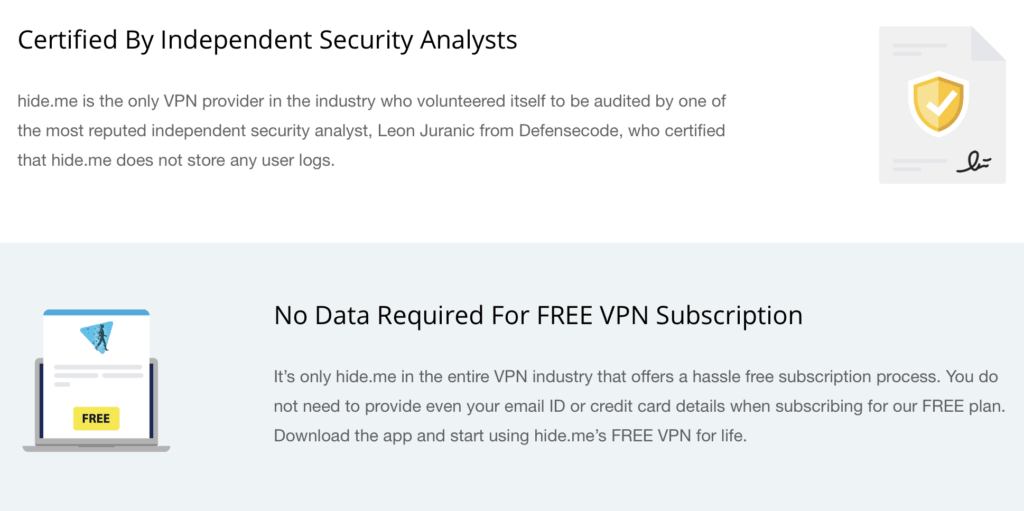This screenshot has height=511, width=1024.
Task: Click the white checkmark inside the shield
Action: pos(938,103)
